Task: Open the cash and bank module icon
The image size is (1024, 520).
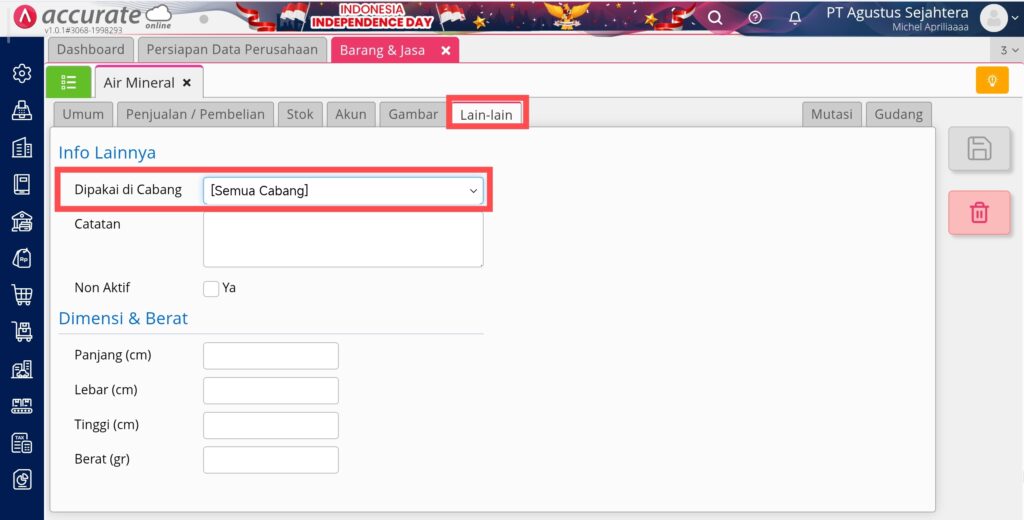Action: [x=22, y=221]
